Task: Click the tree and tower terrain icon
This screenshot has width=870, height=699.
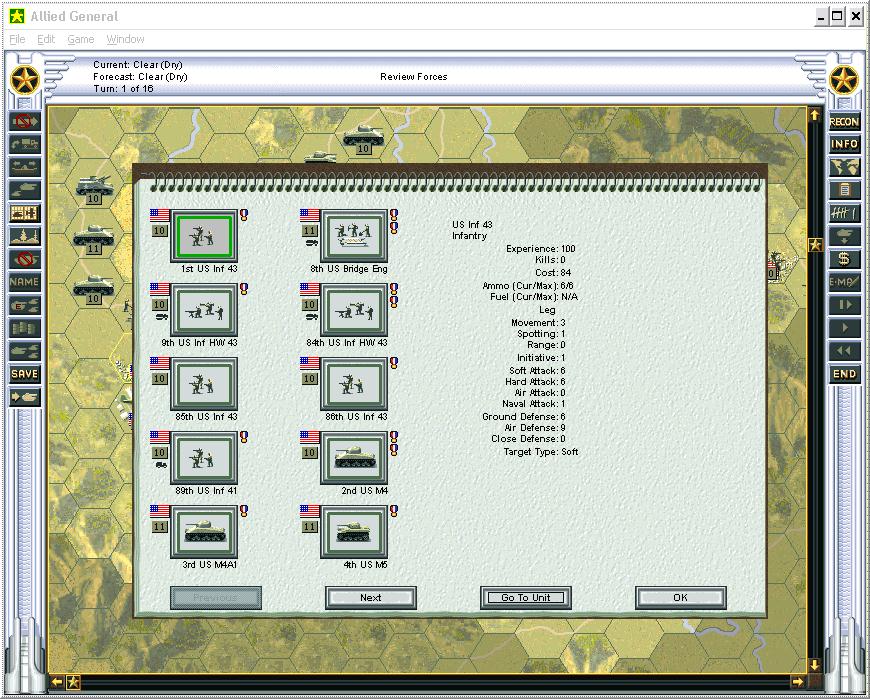Action: (x=24, y=236)
